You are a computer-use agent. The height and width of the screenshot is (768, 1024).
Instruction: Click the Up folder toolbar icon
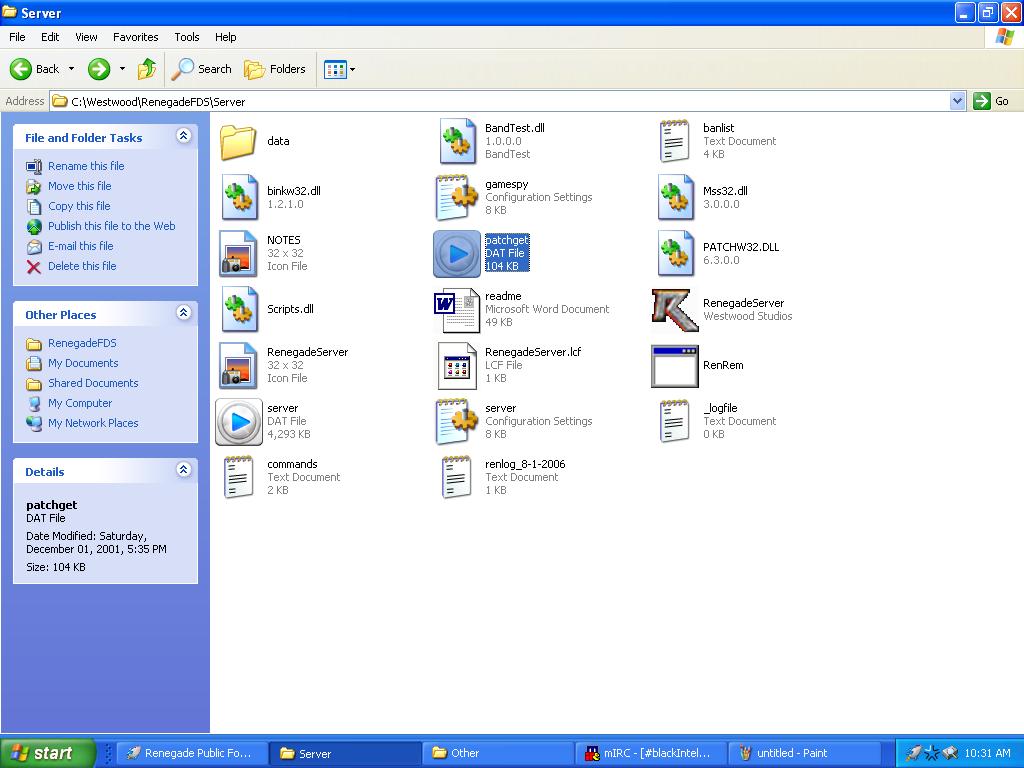coord(147,69)
